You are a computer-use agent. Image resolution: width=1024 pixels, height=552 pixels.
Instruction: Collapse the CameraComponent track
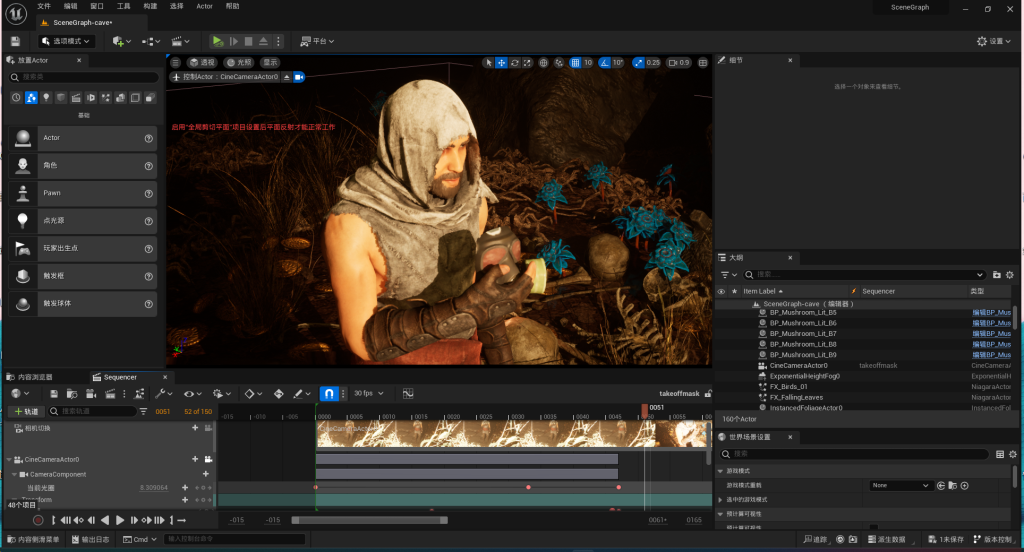point(14,475)
